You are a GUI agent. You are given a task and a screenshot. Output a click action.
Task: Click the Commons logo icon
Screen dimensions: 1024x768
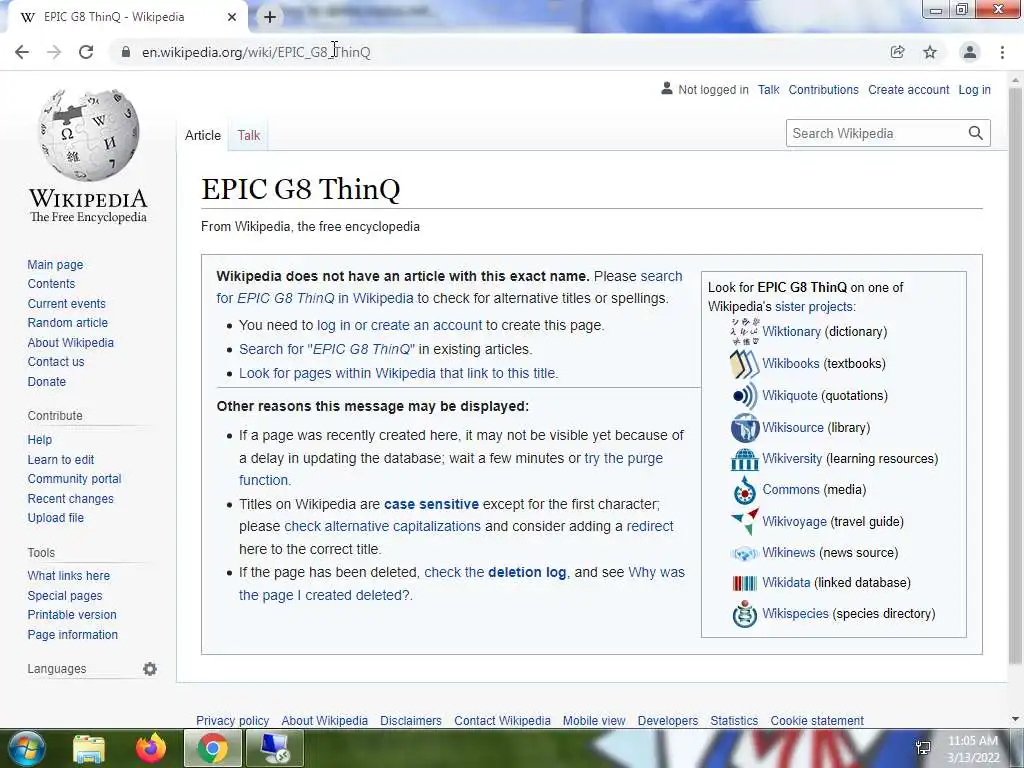click(x=744, y=490)
